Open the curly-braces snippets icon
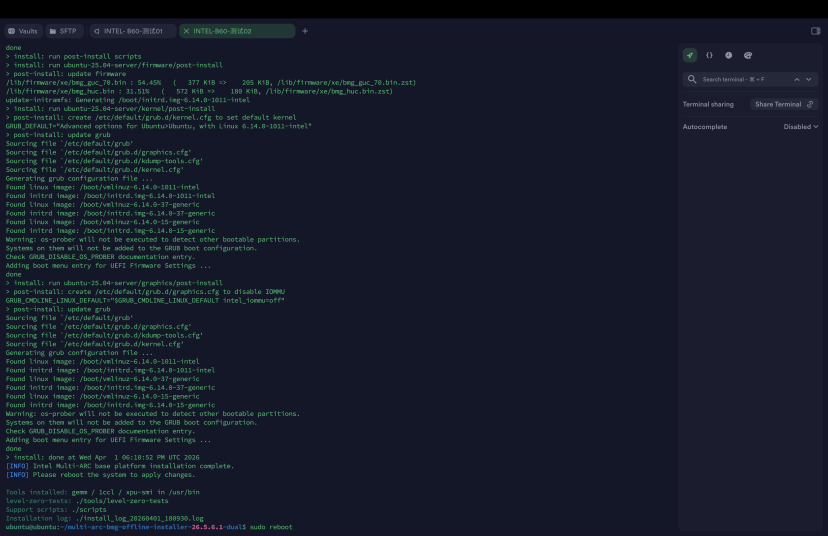Viewport: 828px width, 536px height. click(x=709, y=55)
